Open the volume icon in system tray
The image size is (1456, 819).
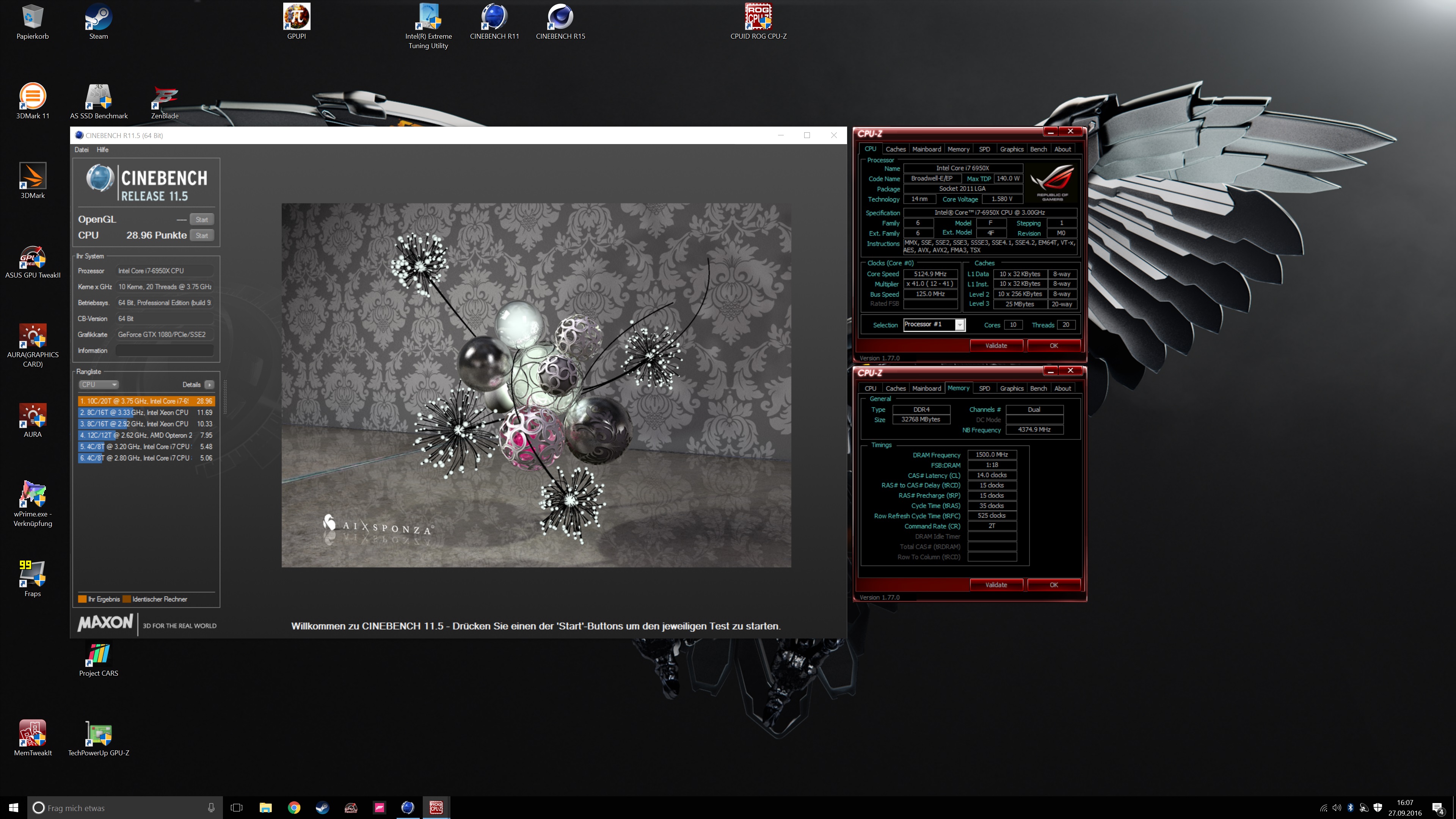[1337, 808]
